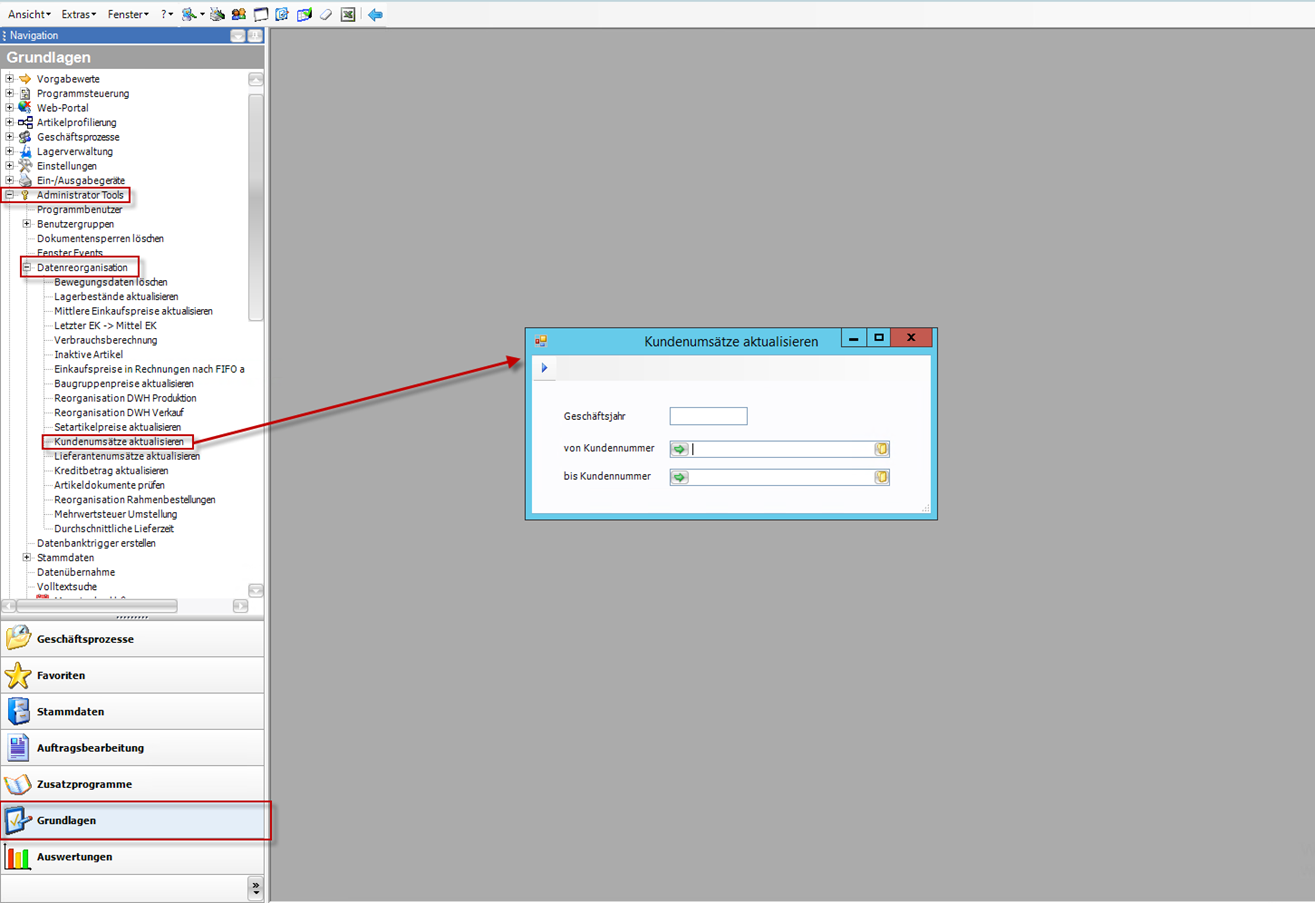This screenshot has height=903, width=1315.
Task: Click the Excel export icon in toolbar
Action: pyautogui.click(x=348, y=15)
